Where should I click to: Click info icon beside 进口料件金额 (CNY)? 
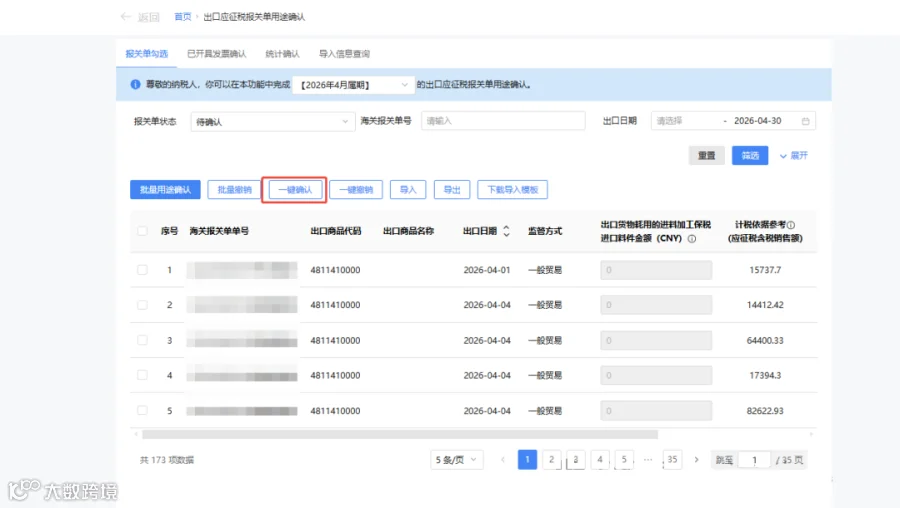coord(692,239)
